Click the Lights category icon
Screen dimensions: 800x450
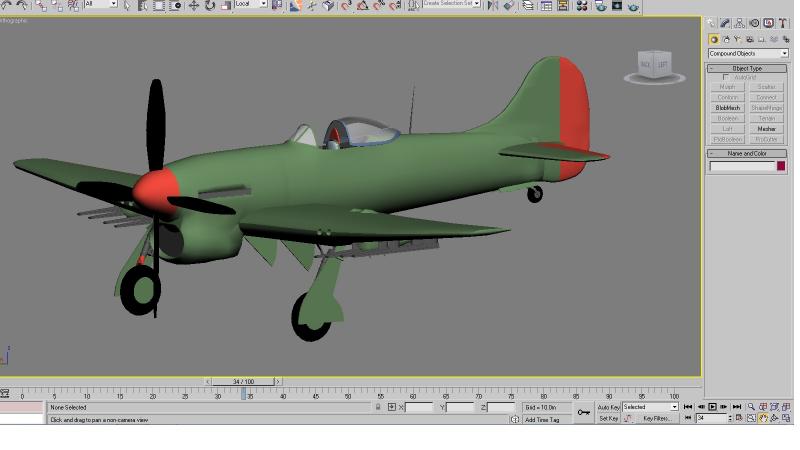tap(737, 39)
